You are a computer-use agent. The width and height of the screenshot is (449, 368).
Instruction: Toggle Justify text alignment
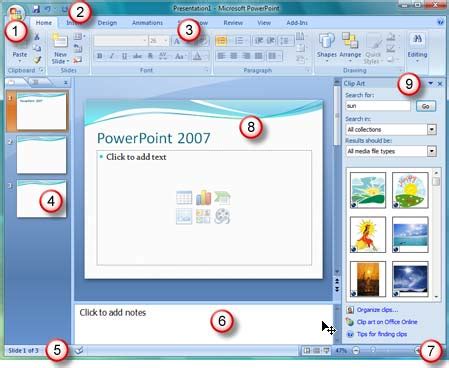click(x=258, y=56)
